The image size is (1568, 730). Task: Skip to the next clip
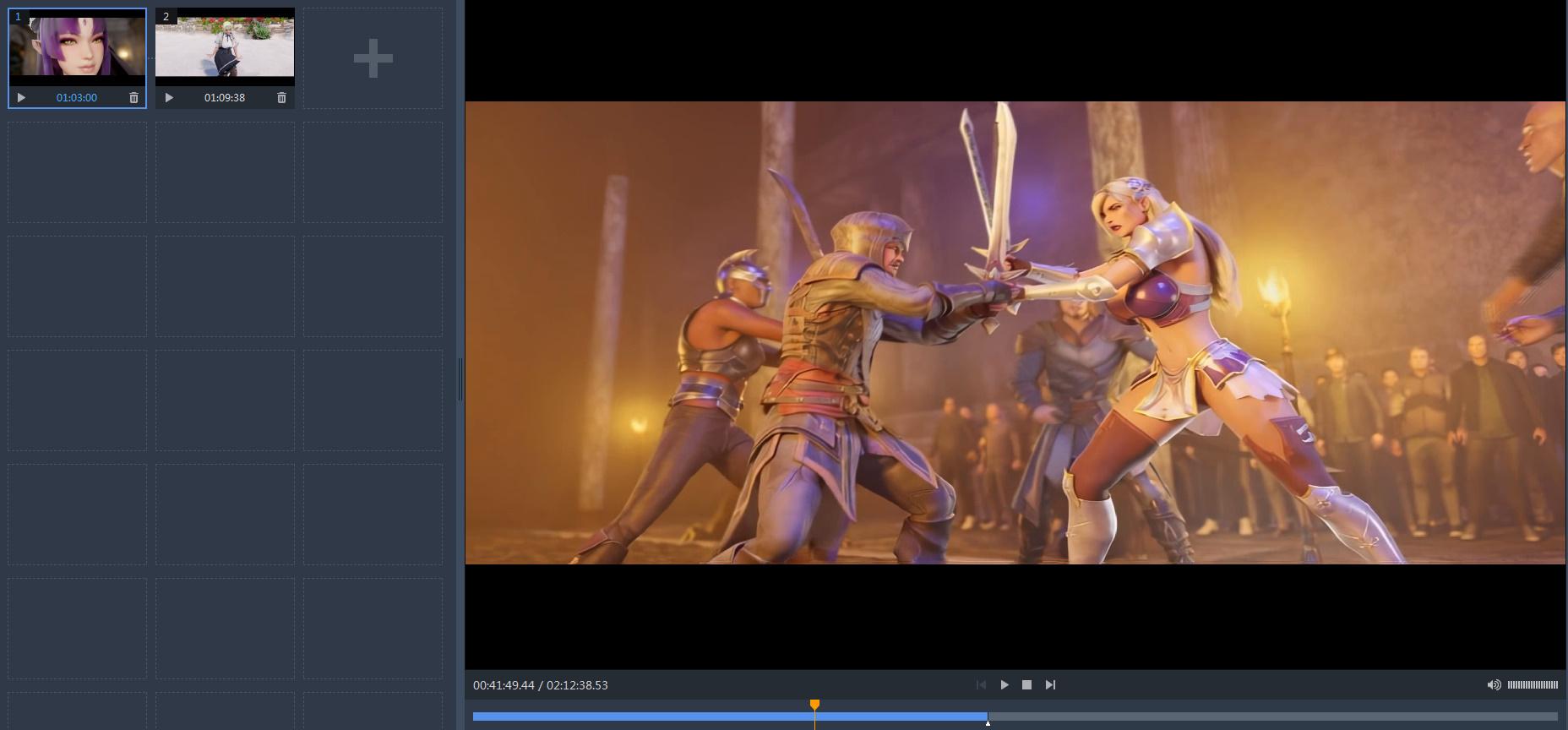coord(1050,685)
